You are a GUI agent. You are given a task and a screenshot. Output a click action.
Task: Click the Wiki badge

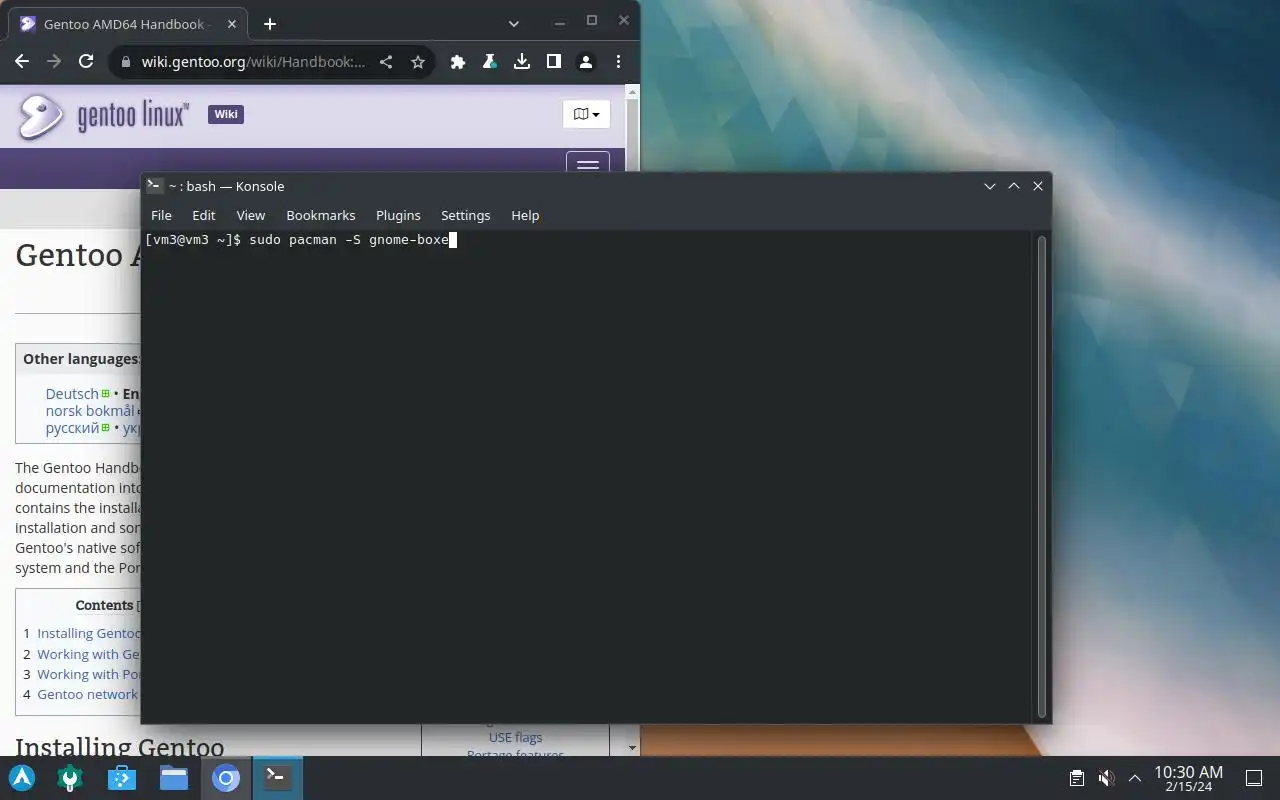pos(226,114)
